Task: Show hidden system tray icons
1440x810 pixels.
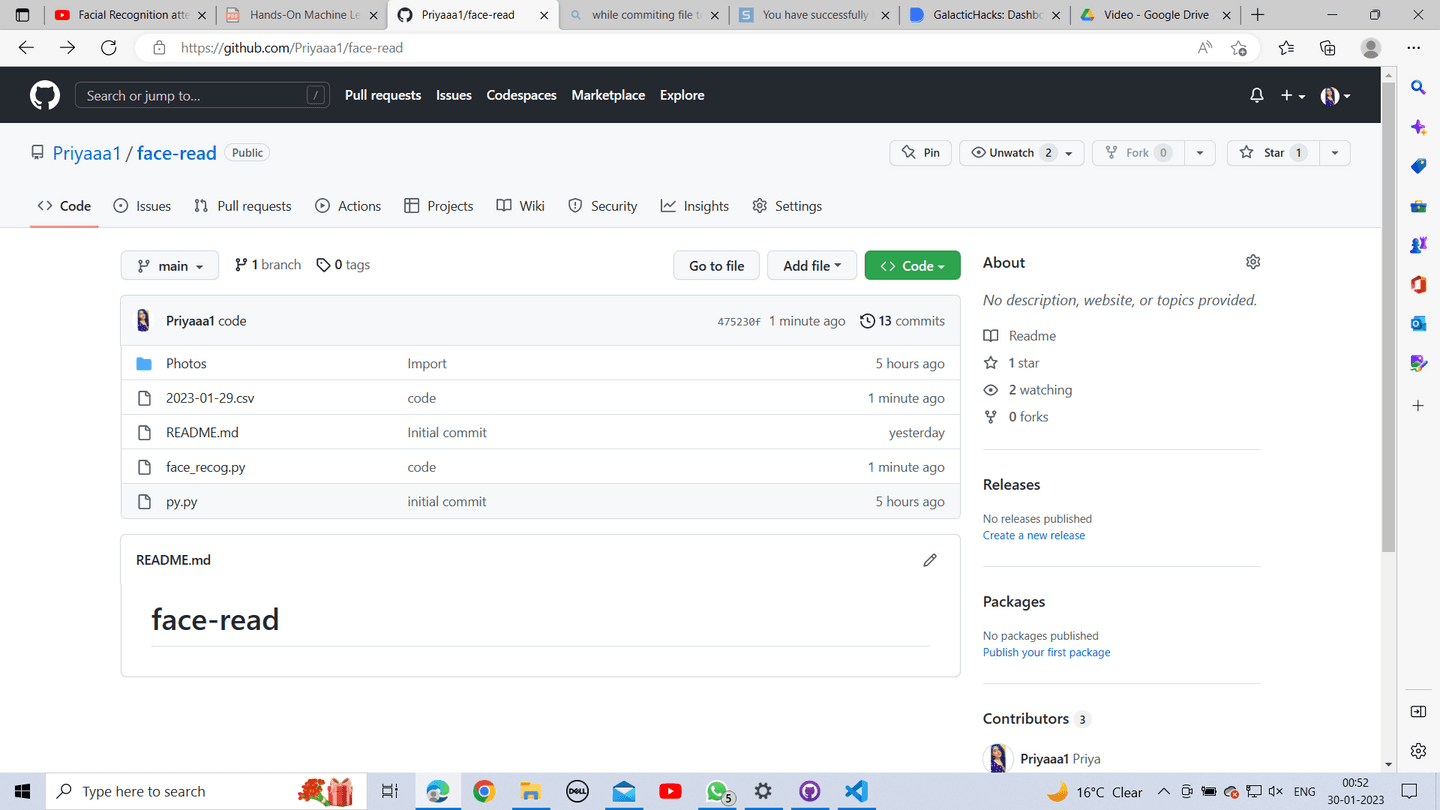Action: point(1164,792)
